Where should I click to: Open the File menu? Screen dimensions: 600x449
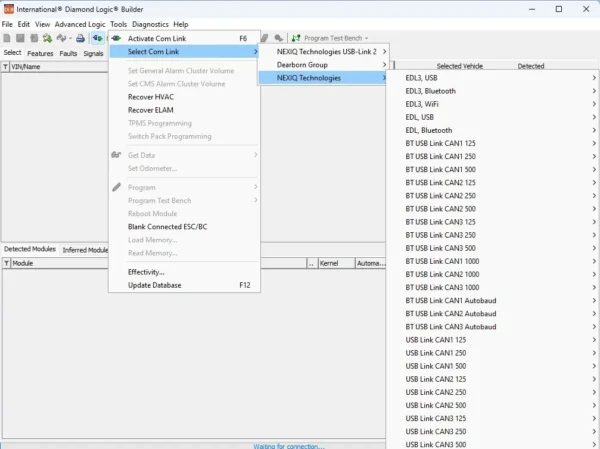7,24
